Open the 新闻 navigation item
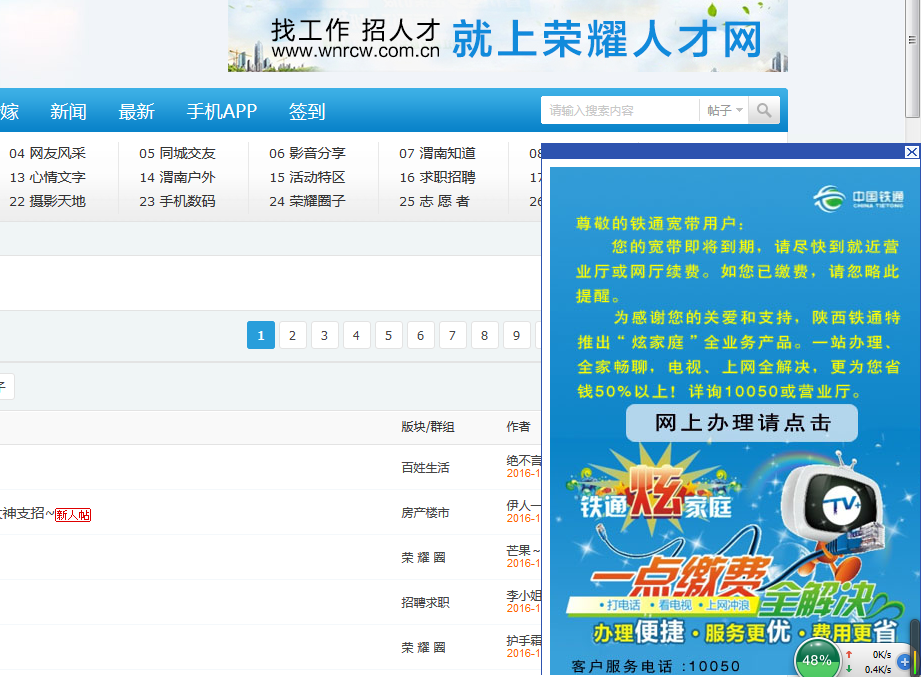The image size is (921, 677). pos(68,111)
